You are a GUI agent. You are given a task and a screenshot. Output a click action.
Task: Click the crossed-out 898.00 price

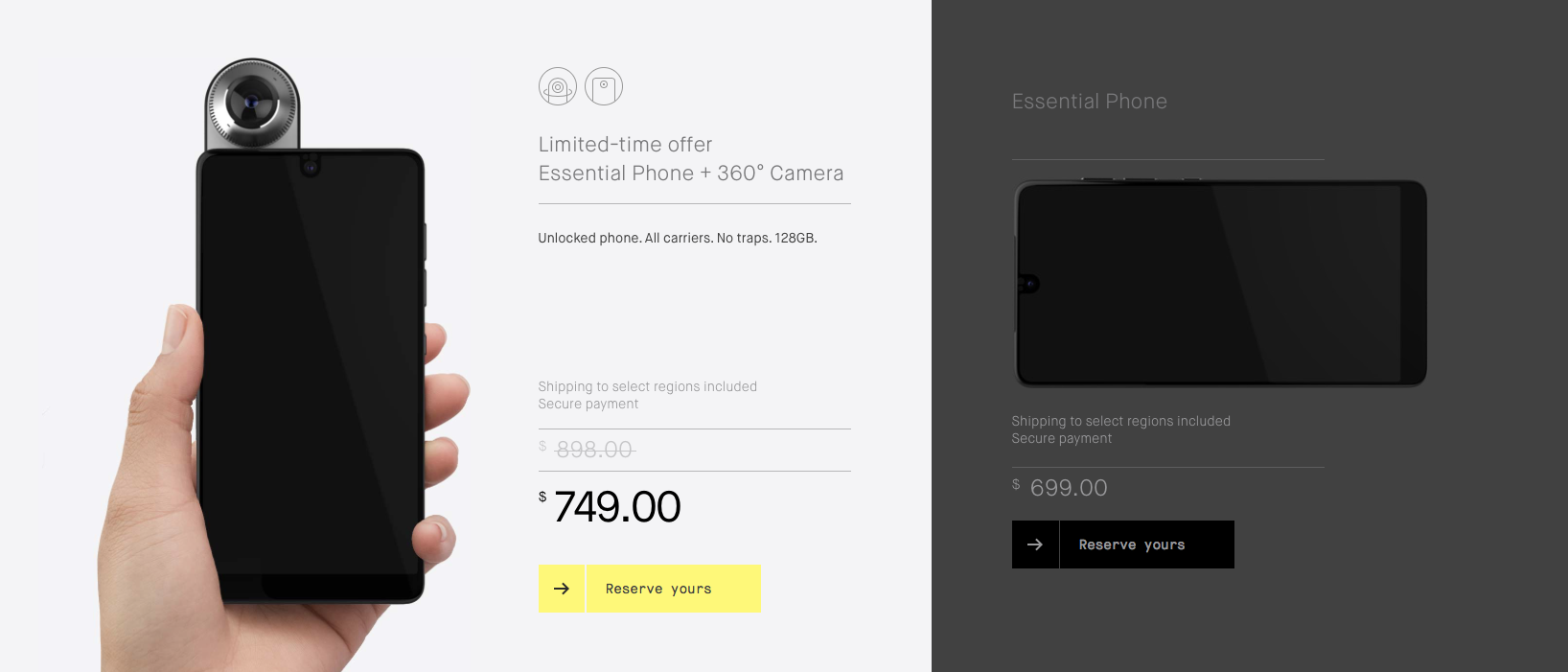(587, 450)
